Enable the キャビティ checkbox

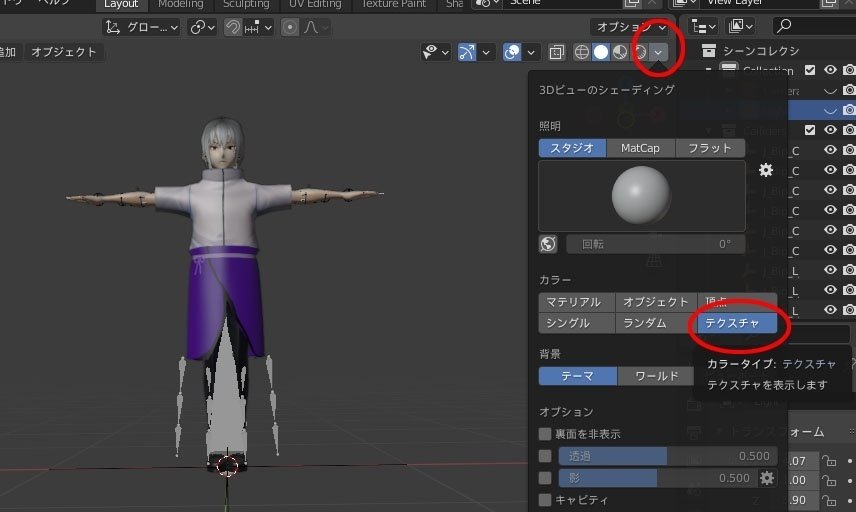tap(545, 500)
